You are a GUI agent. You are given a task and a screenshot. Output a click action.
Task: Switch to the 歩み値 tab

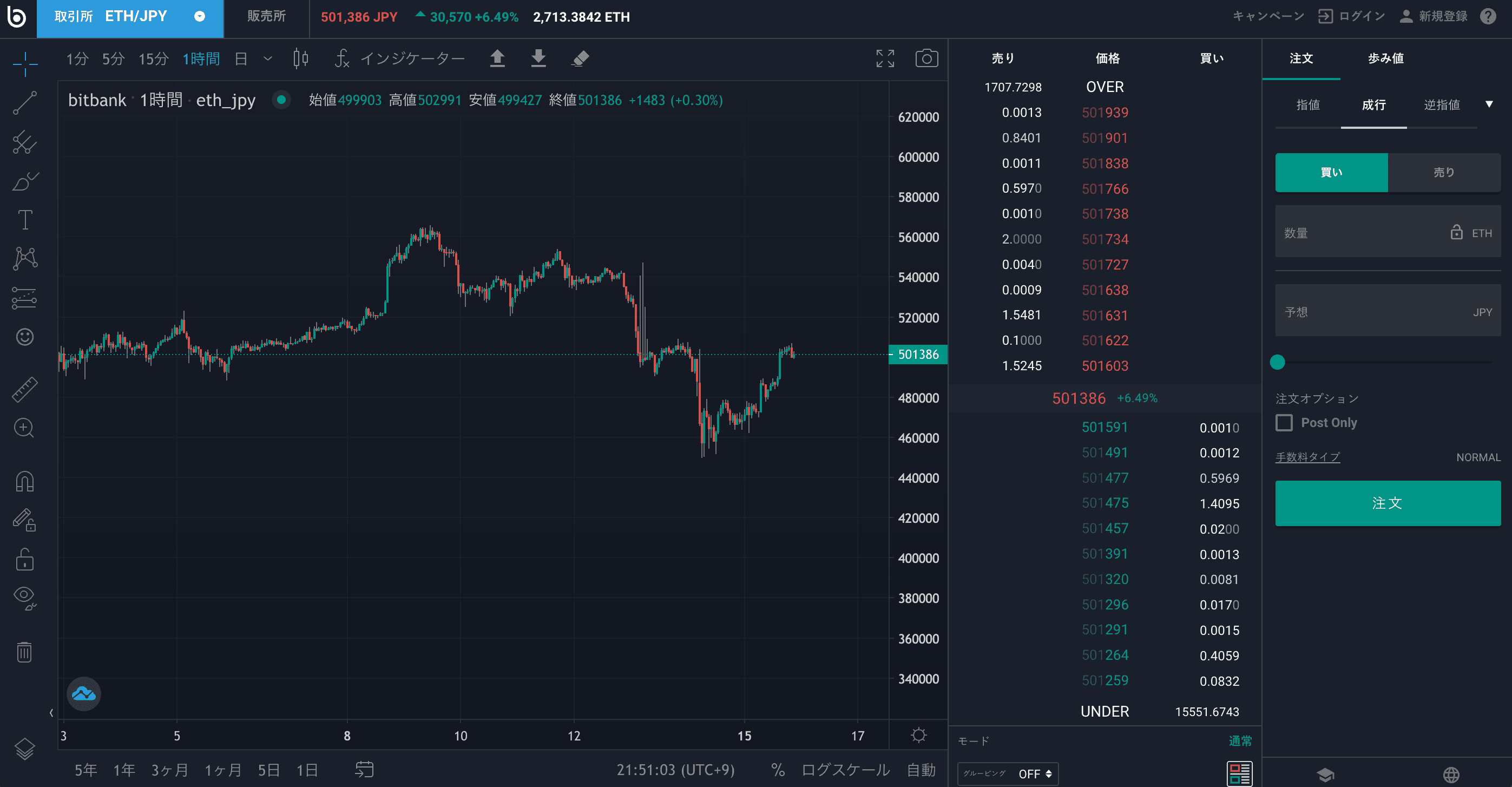coord(1385,58)
